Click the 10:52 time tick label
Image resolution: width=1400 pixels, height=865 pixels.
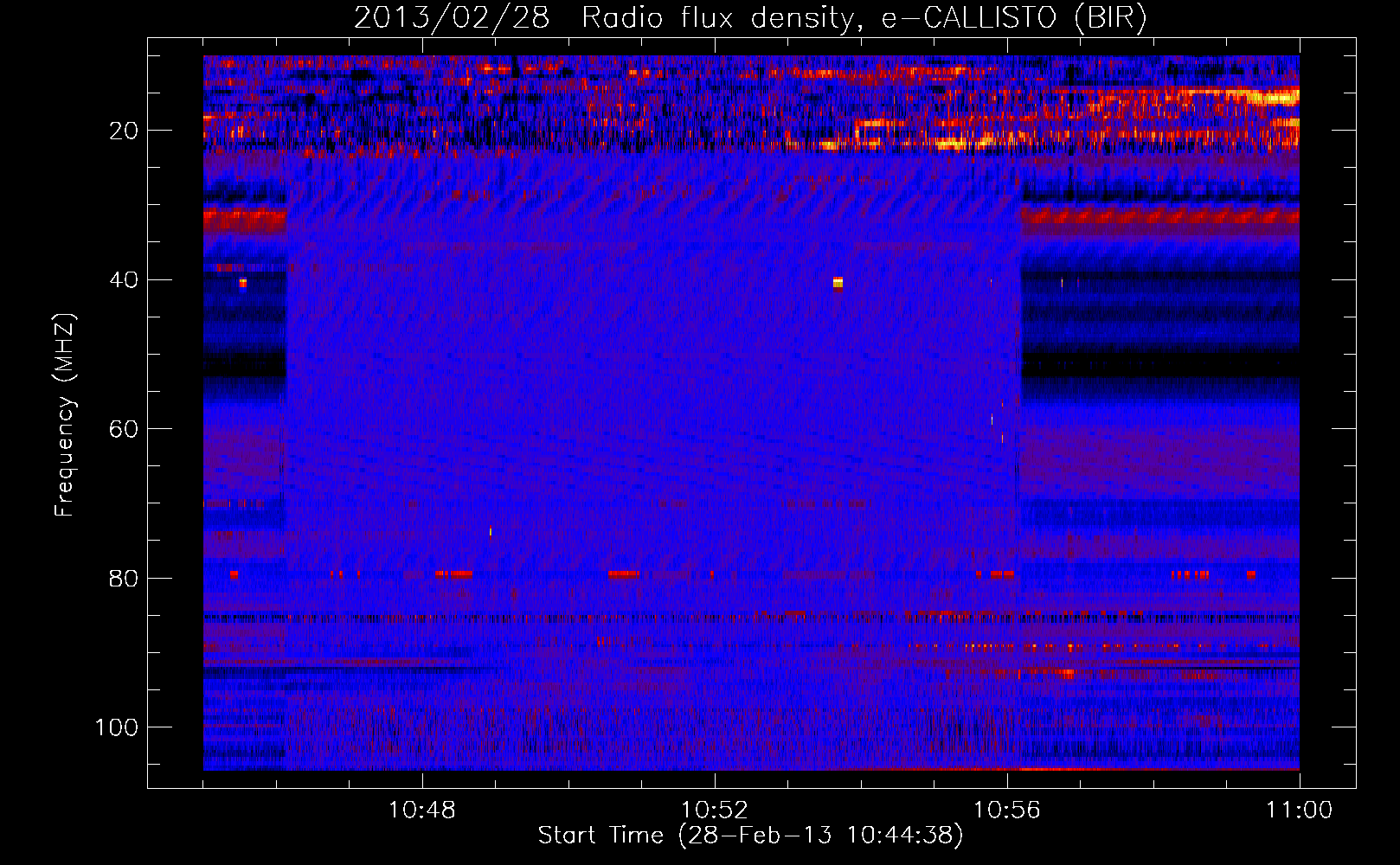click(715, 811)
